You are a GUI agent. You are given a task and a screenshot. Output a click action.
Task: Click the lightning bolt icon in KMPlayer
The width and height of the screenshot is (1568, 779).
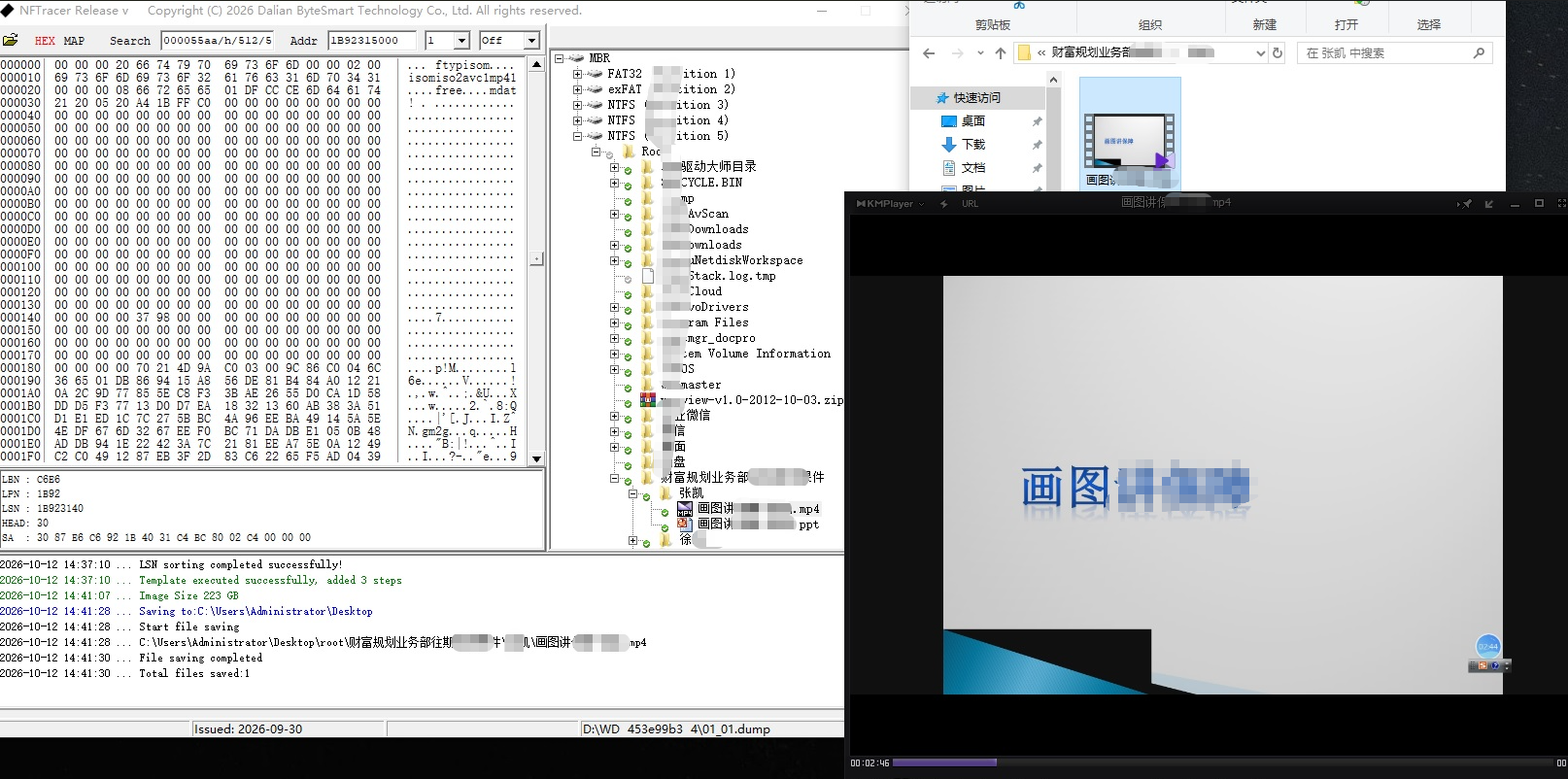point(944,204)
